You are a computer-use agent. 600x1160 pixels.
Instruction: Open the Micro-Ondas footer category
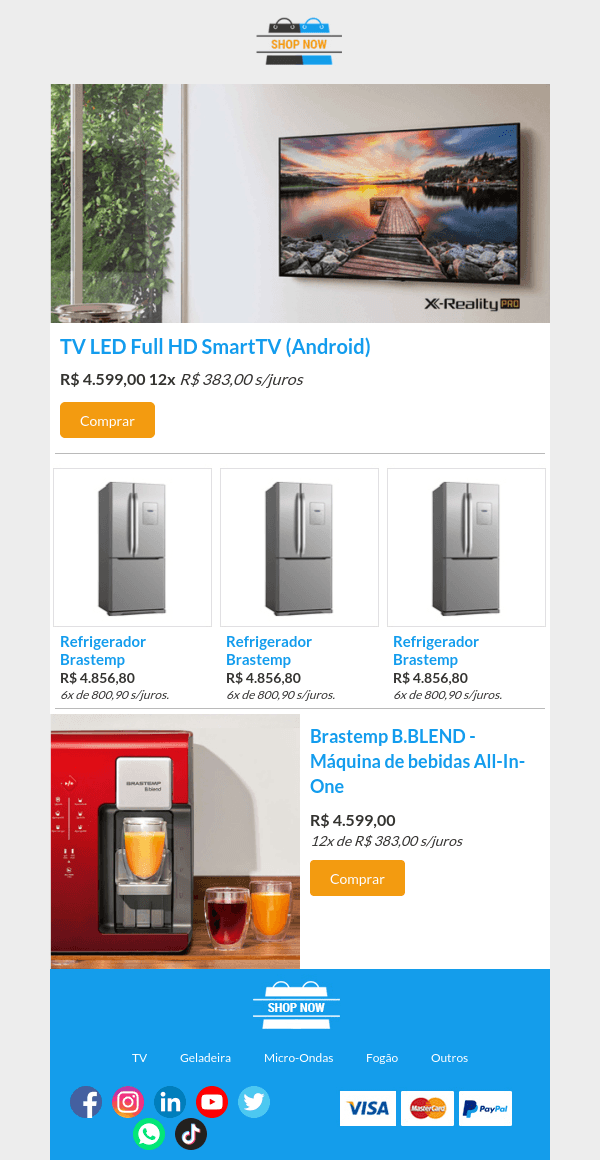(x=298, y=1057)
